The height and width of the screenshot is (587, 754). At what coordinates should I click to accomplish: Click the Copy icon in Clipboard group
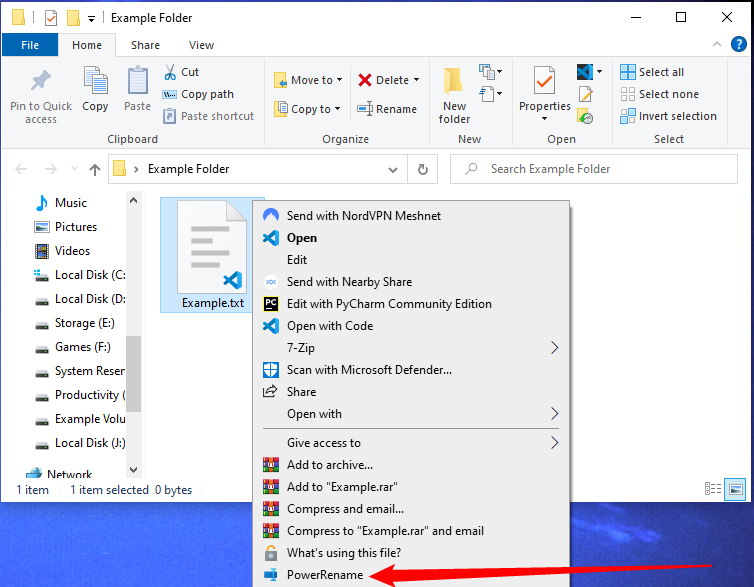[x=96, y=82]
